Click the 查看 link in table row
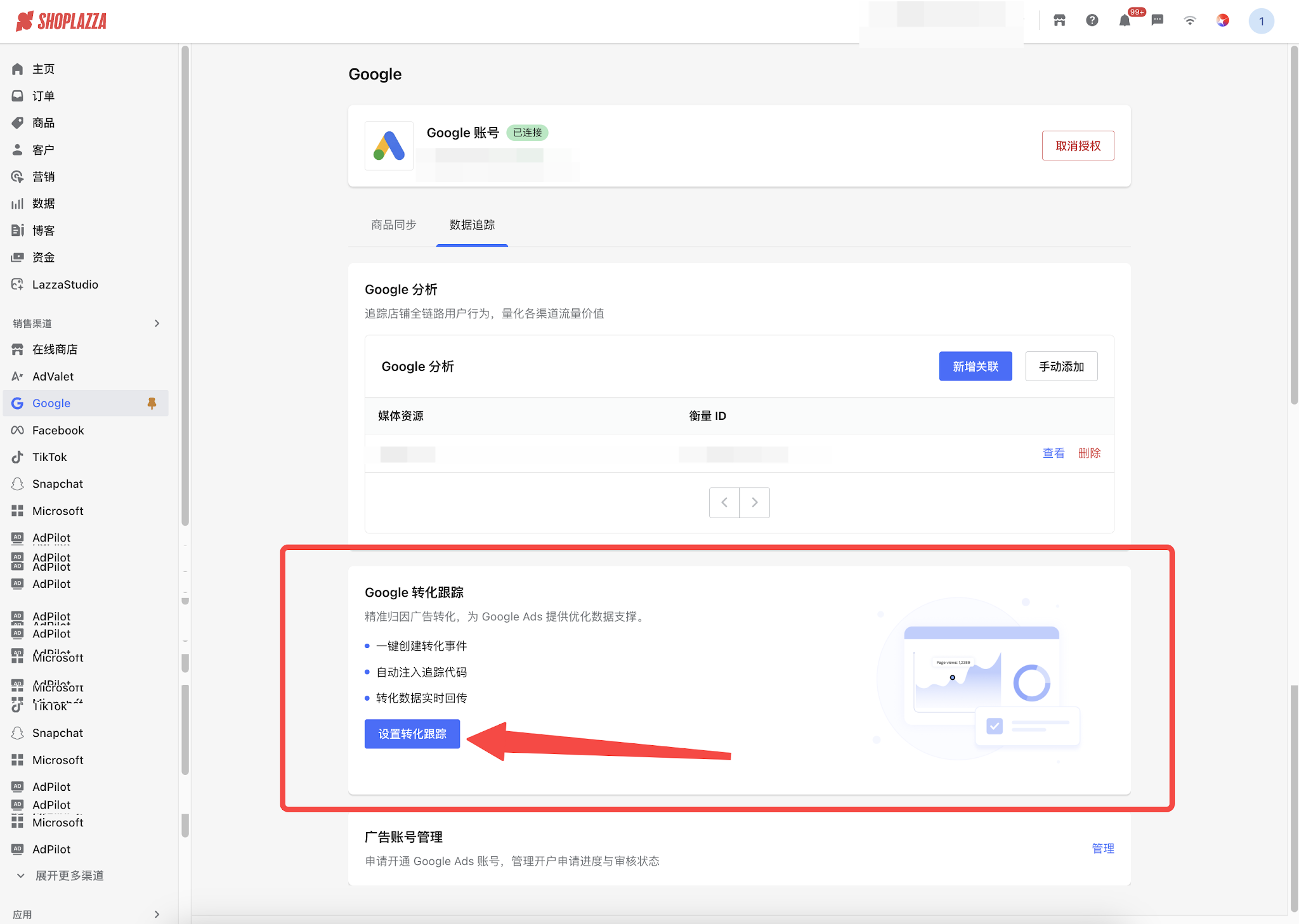The width and height of the screenshot is (1299, 924). (x=1054, y=453)
